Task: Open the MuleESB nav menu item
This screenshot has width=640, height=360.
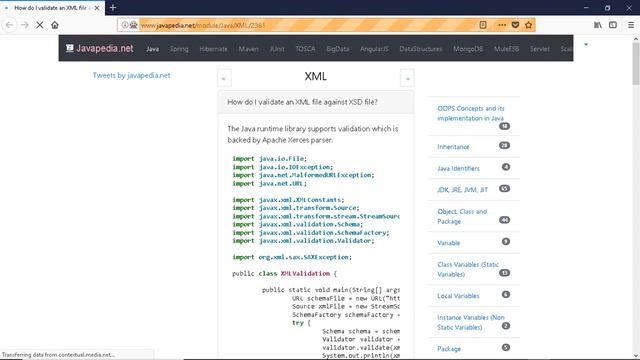Action: click(x=507, y=49)
